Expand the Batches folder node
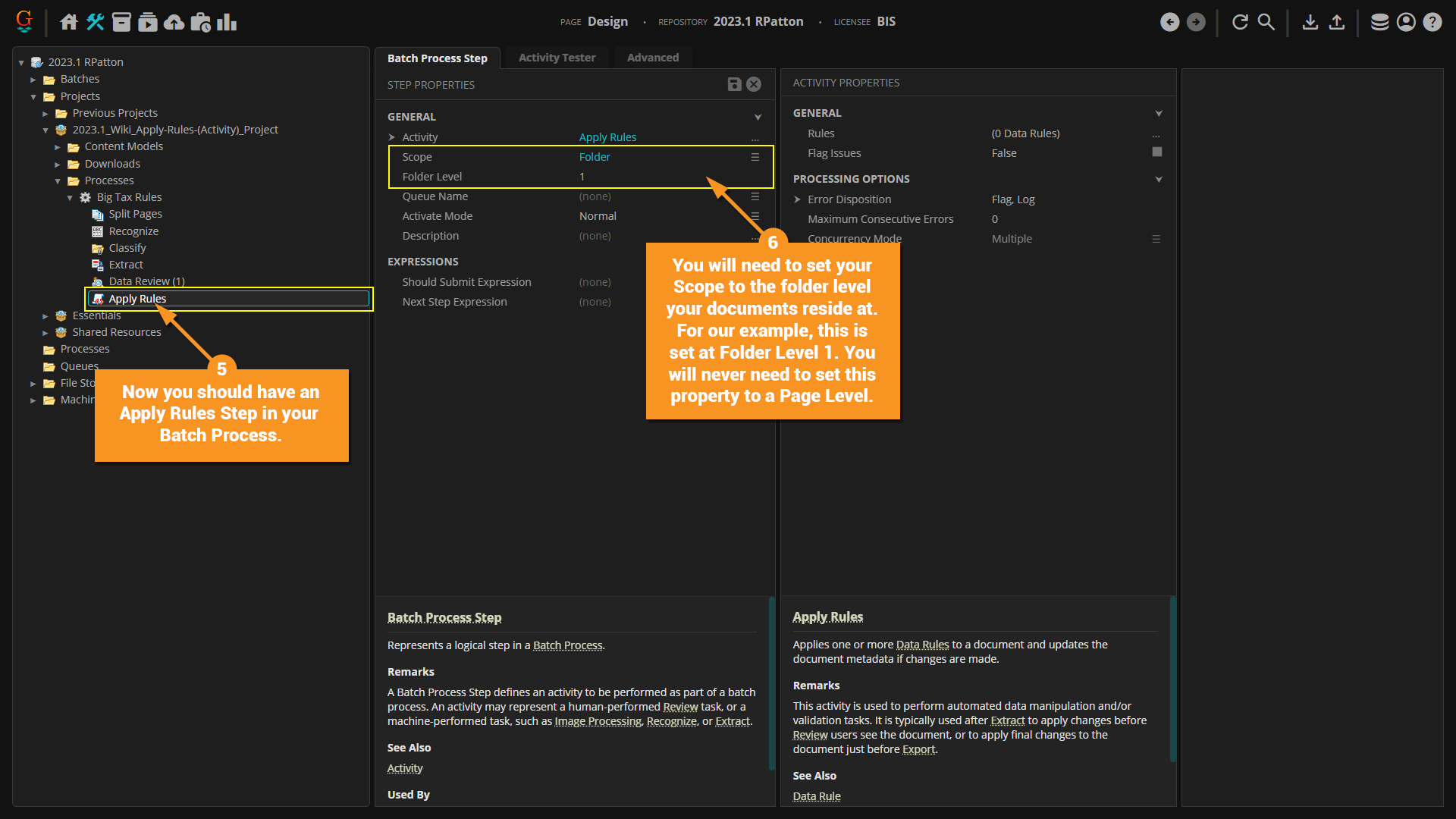Screen dimensions: 1456x819 pyautogui.click(x=33, y=80)
